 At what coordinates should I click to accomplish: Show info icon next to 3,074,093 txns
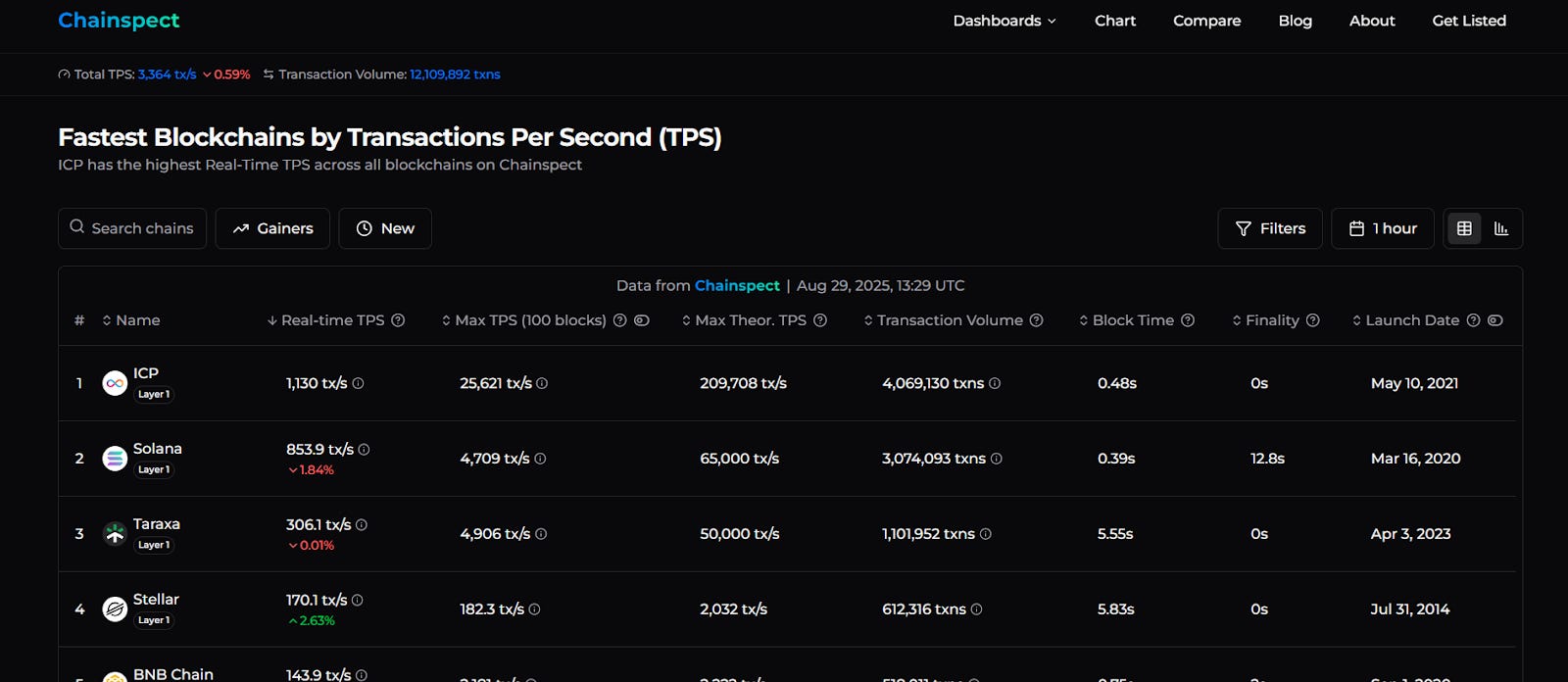pos(997,459)
